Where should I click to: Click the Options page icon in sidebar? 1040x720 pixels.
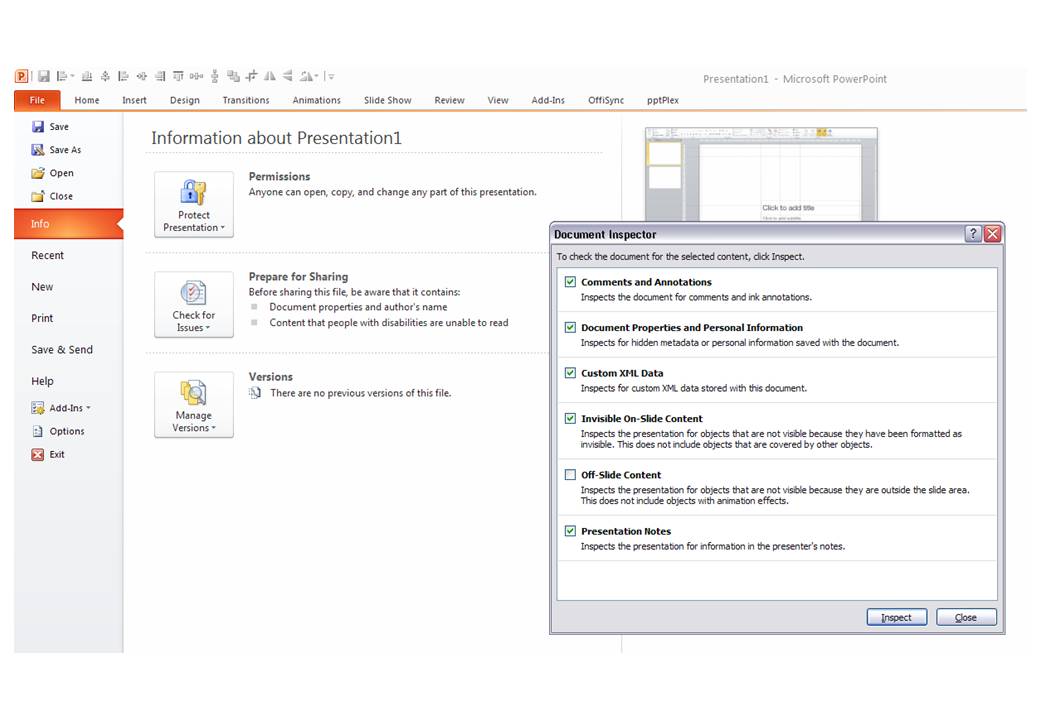coord(38,431)
